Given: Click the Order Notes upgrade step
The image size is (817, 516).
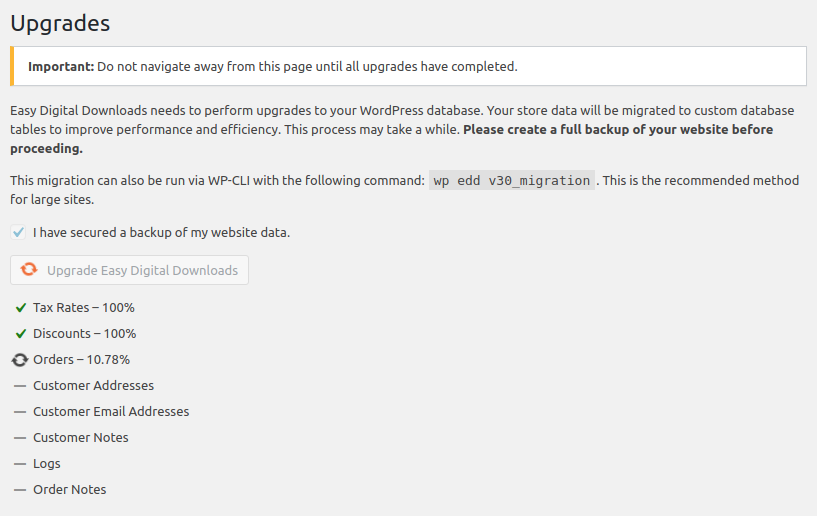Looking at the screenshot, I should pyautogui.click(x=69, y=490).
